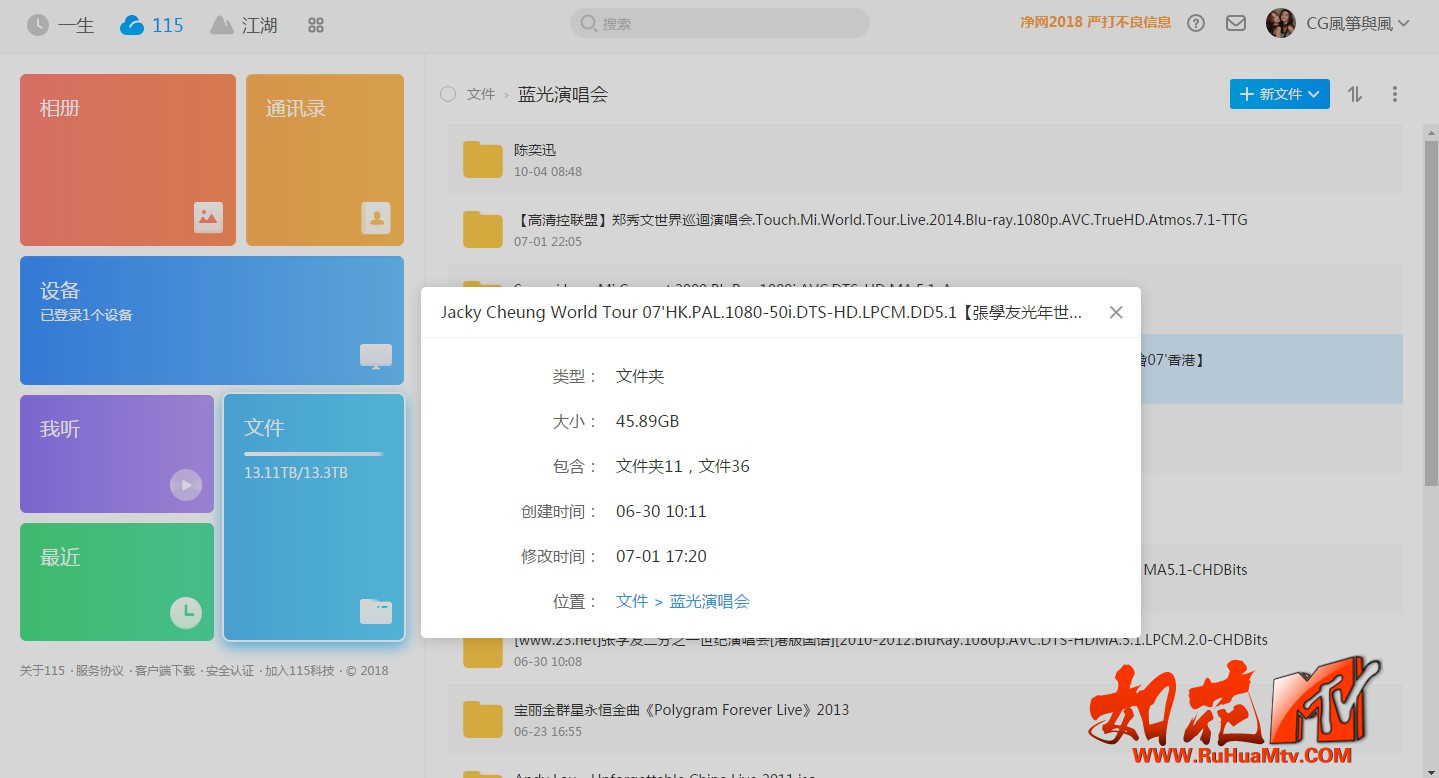This screenshot has height=778, width=1439.
Task: Click the 蓝光演唱会 breadcrumb title
Action: click(x=563, y=94)
